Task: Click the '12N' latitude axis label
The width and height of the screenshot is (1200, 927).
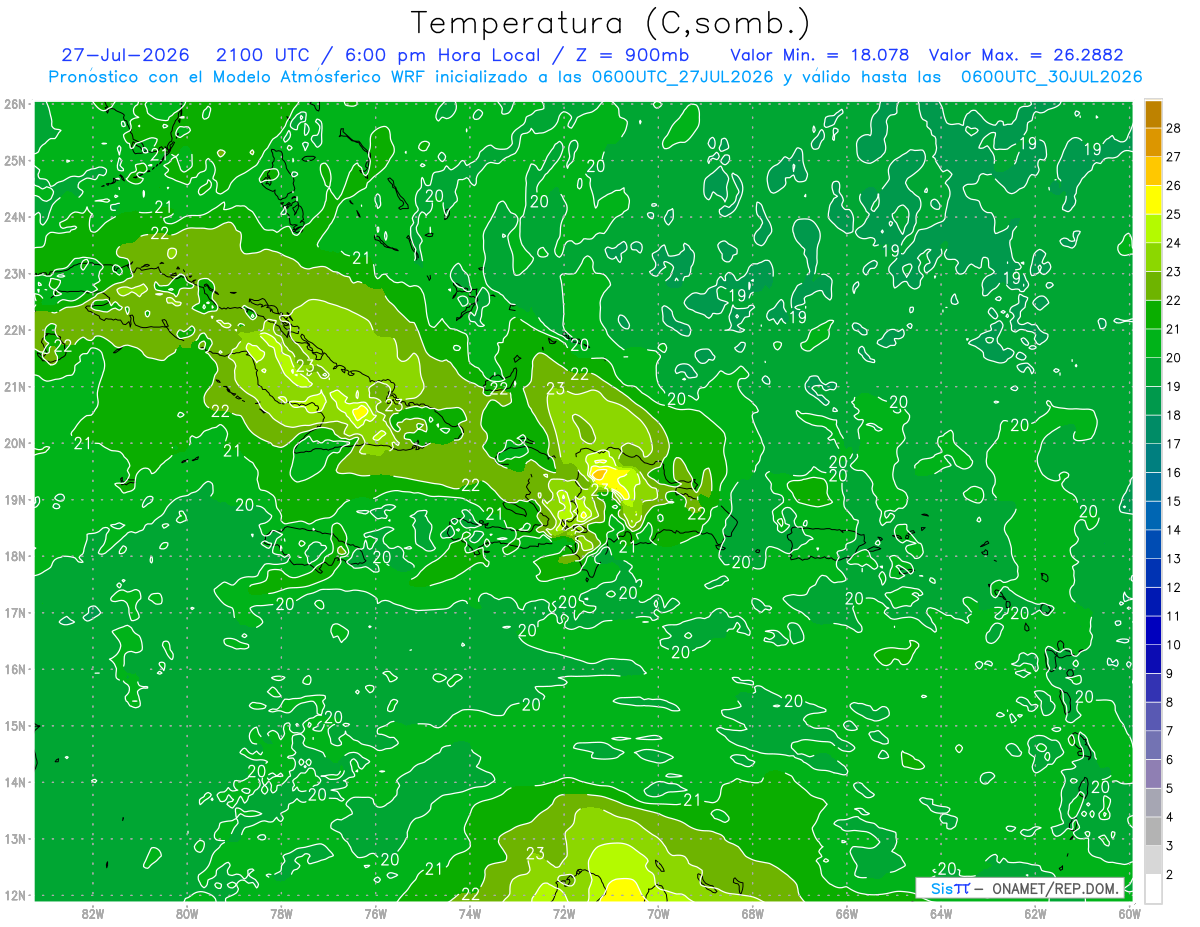Action: tap(14, 895)
